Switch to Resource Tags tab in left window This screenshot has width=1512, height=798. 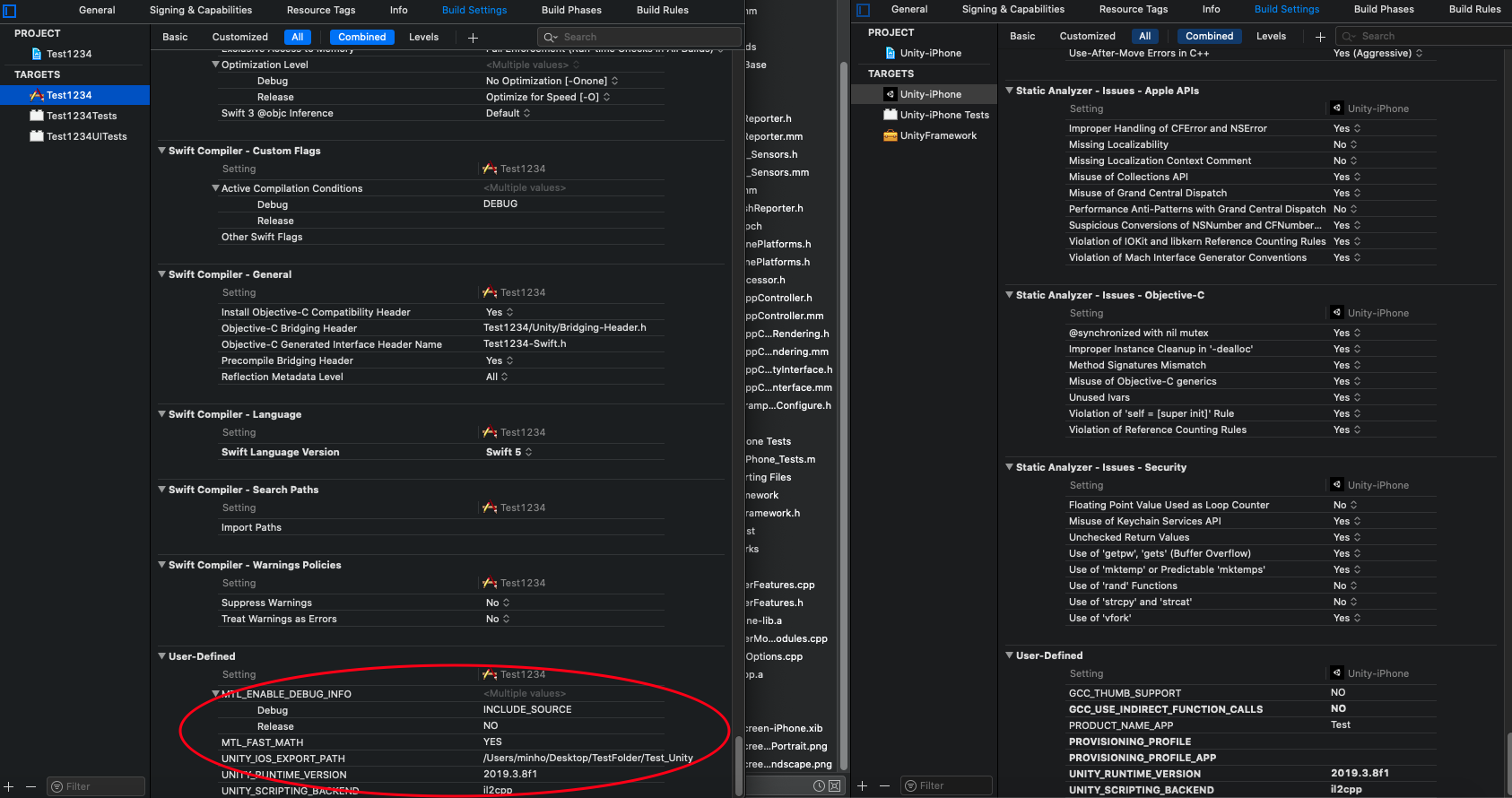pos(321,10)
